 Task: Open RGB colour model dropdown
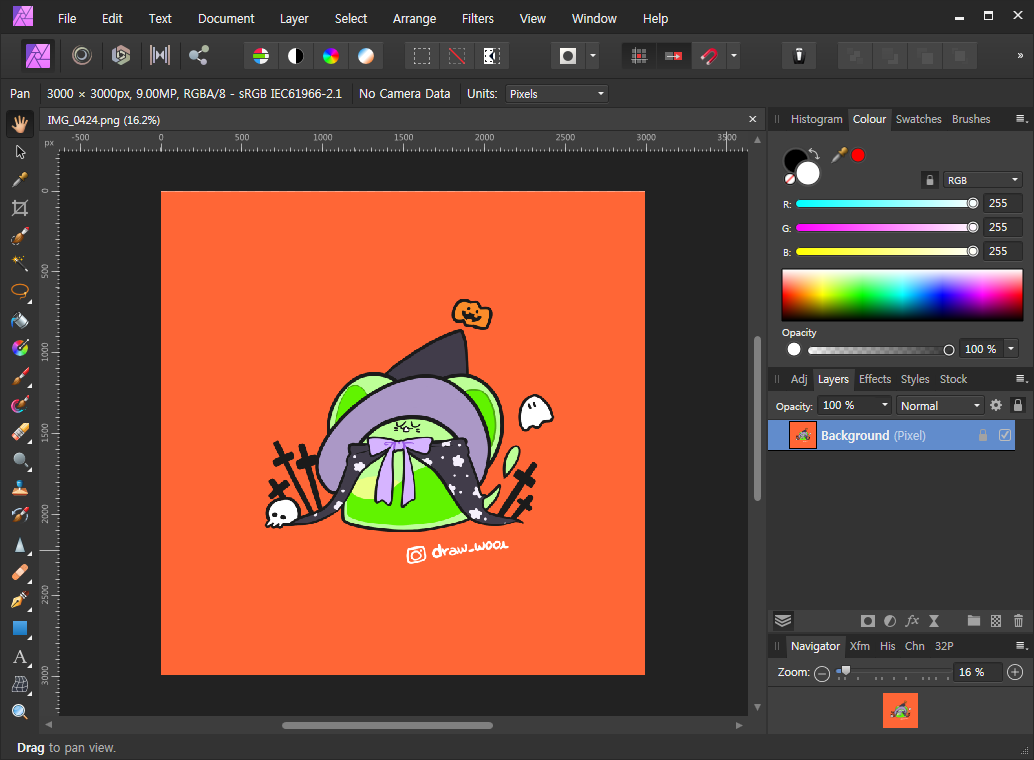click(982, 180)
